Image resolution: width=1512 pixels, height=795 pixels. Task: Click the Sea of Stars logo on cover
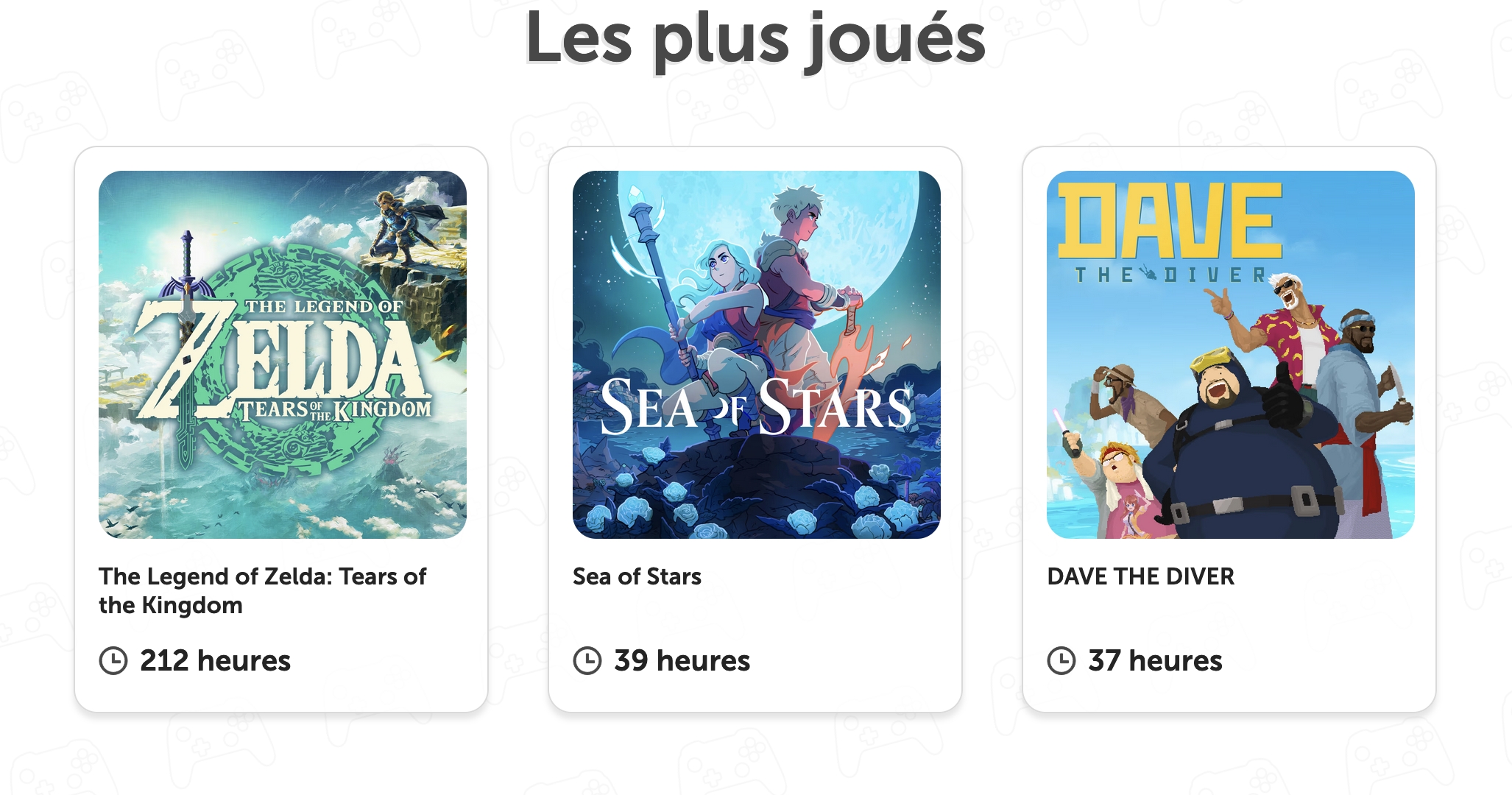[755, 407]
